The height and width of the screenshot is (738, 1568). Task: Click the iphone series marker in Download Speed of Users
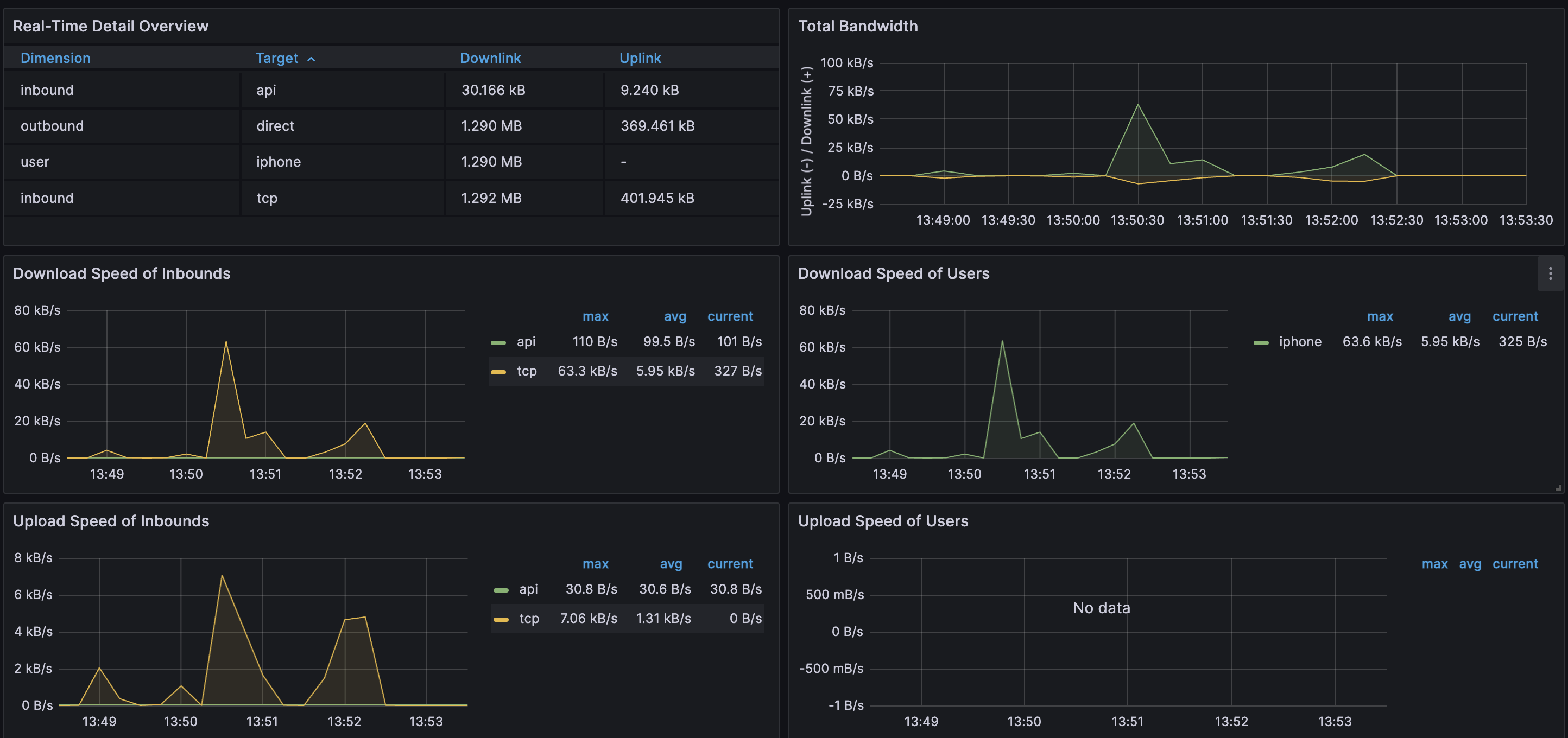click(x=1262, y=341)
